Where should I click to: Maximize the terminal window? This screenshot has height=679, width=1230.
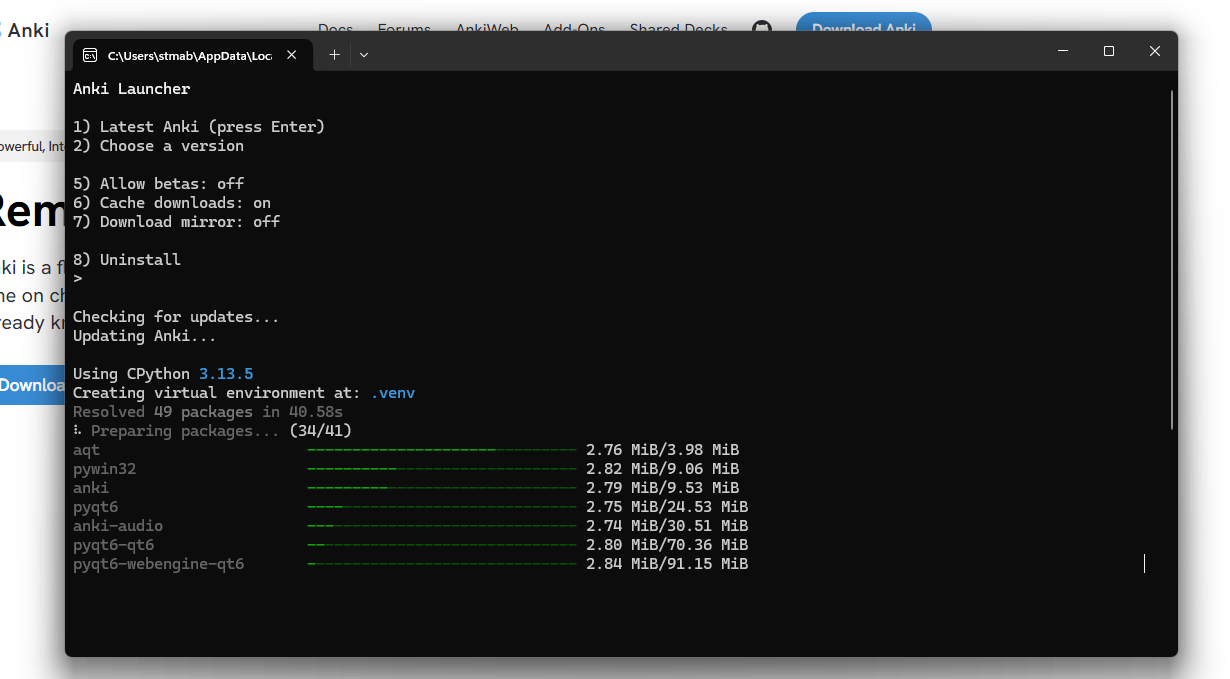[1109, 51]
